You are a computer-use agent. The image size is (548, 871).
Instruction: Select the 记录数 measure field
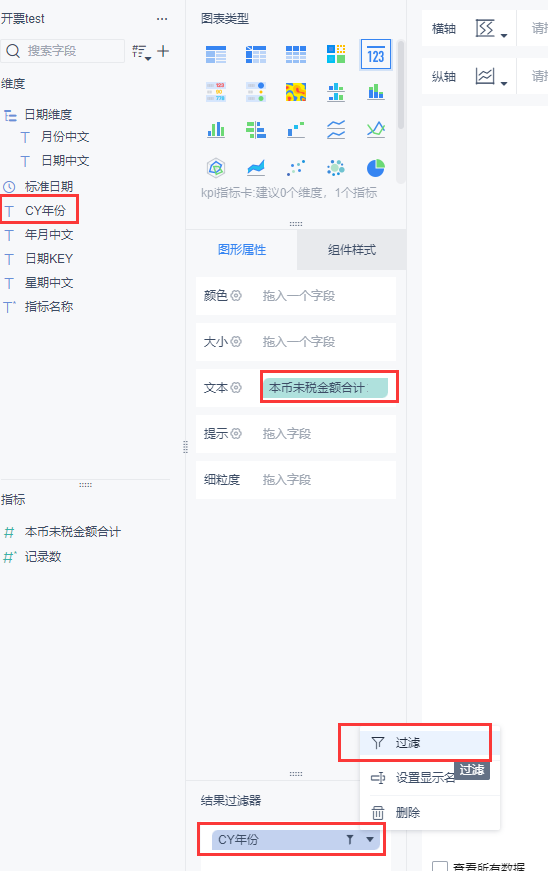click(43, 557)
